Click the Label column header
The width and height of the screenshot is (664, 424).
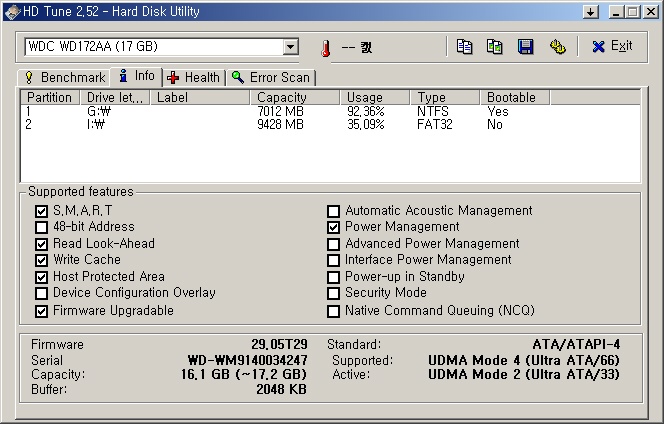click(200, 97)
